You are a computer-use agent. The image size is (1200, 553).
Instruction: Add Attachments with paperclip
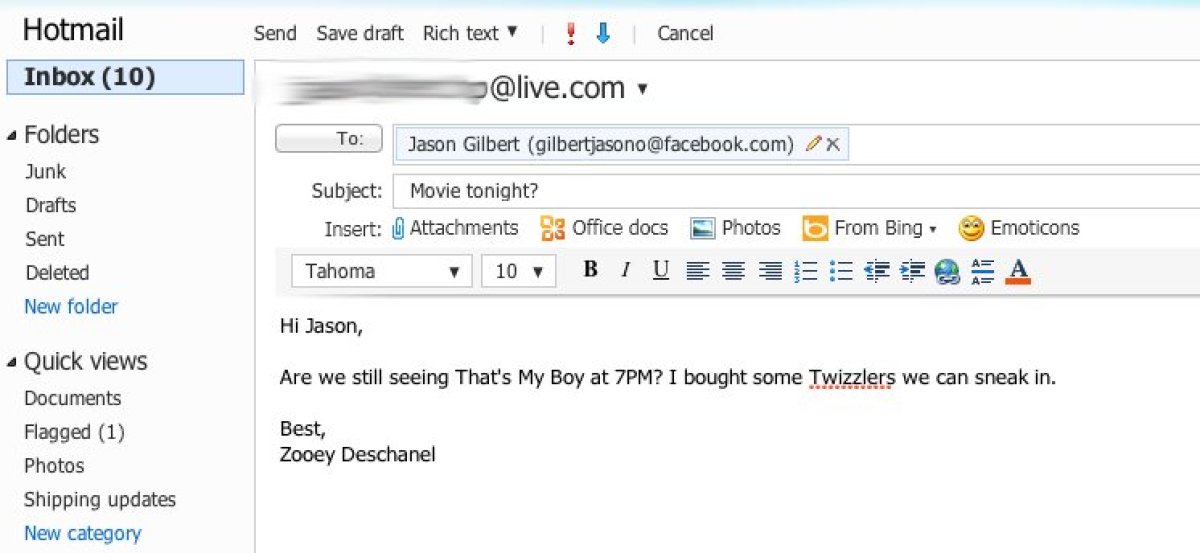click(x=455, y=228)
